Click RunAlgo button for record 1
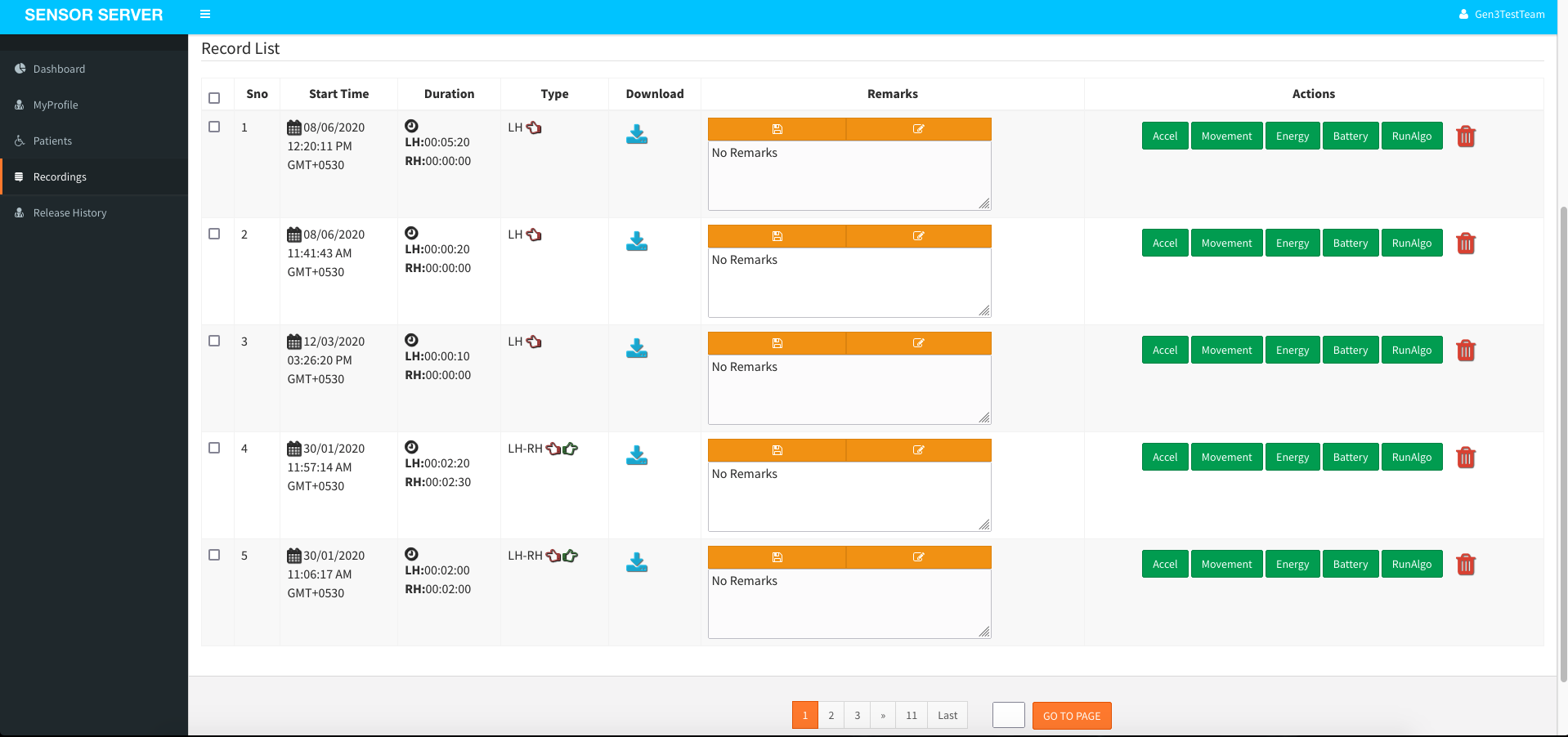 1411,136
